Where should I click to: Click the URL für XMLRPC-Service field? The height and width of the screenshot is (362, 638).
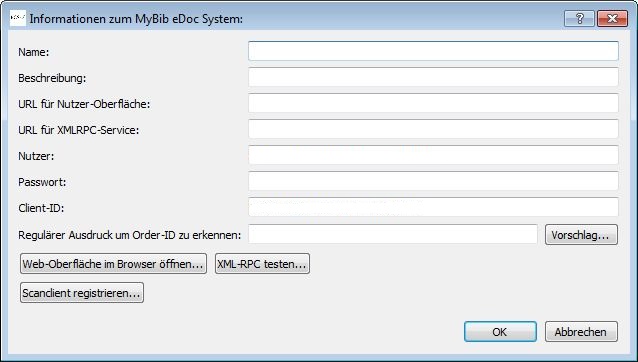[x=433, y=129]
